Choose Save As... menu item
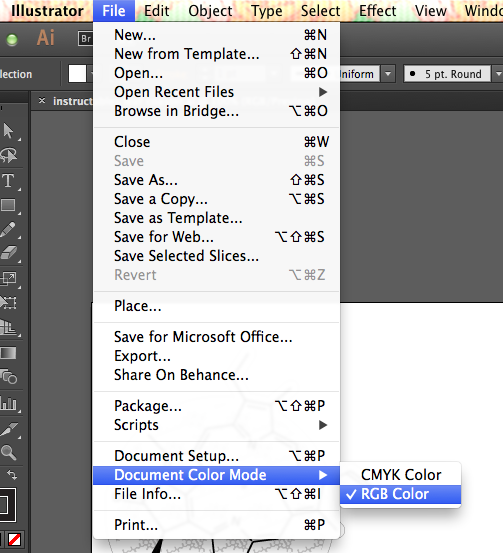 click(216, 180)
